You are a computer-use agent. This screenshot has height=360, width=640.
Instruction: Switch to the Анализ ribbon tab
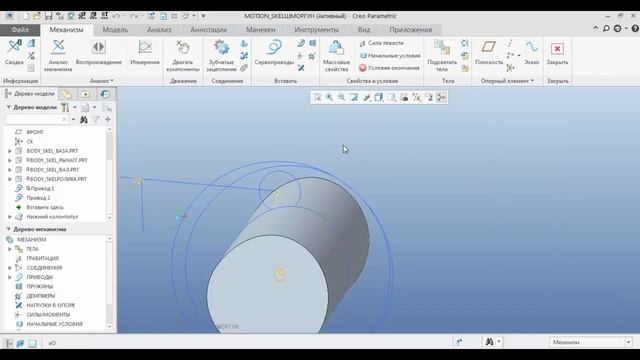point(159,30)
